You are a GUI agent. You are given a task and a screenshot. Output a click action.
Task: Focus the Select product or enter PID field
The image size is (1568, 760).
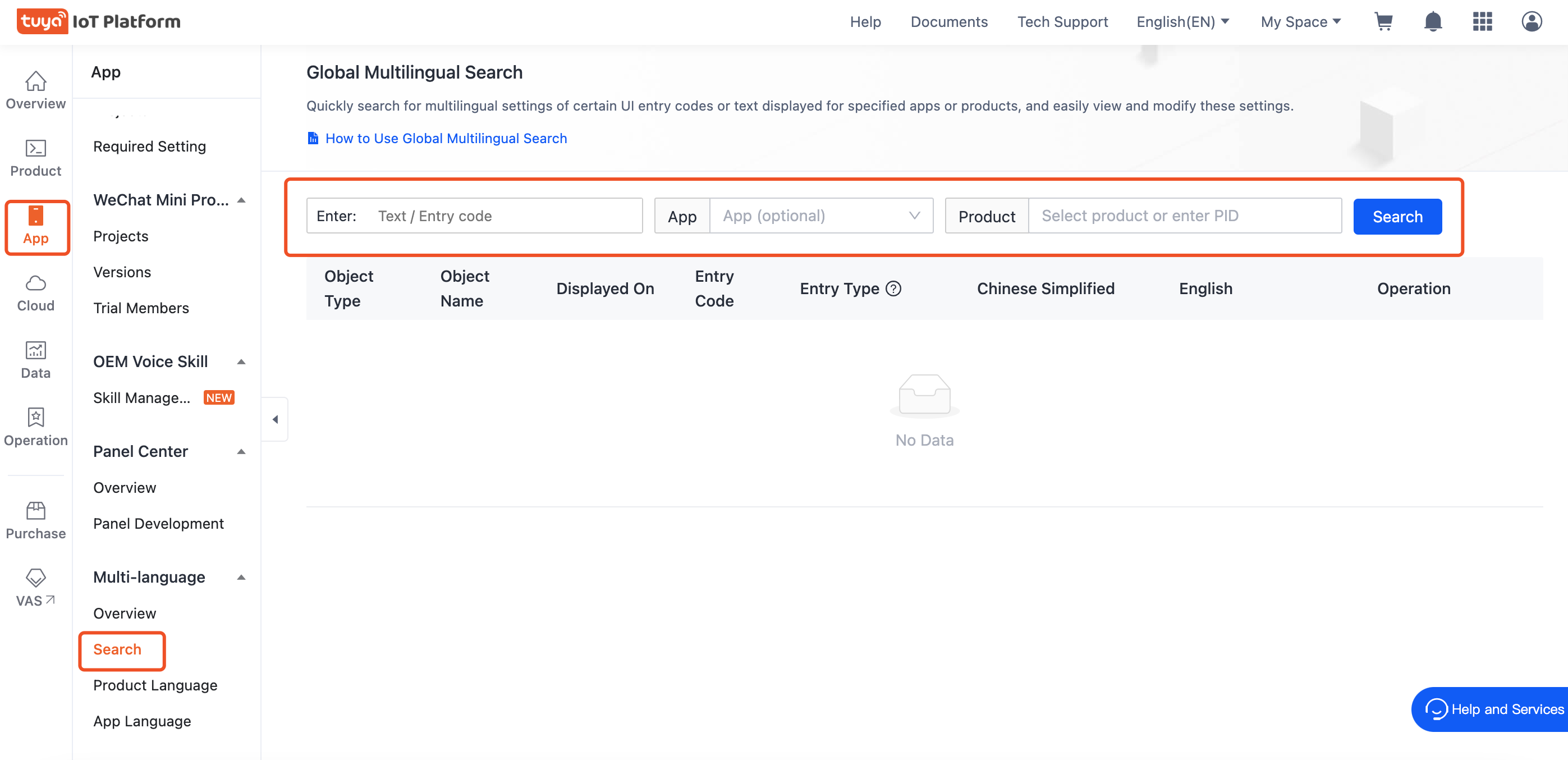pyautogui.click(x=1185, y=216)
